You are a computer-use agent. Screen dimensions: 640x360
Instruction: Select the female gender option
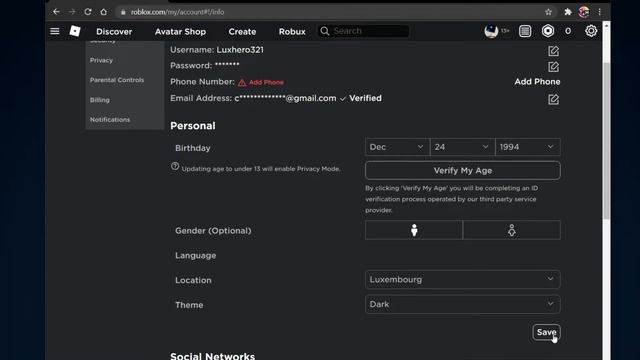(x=512, y=230)
